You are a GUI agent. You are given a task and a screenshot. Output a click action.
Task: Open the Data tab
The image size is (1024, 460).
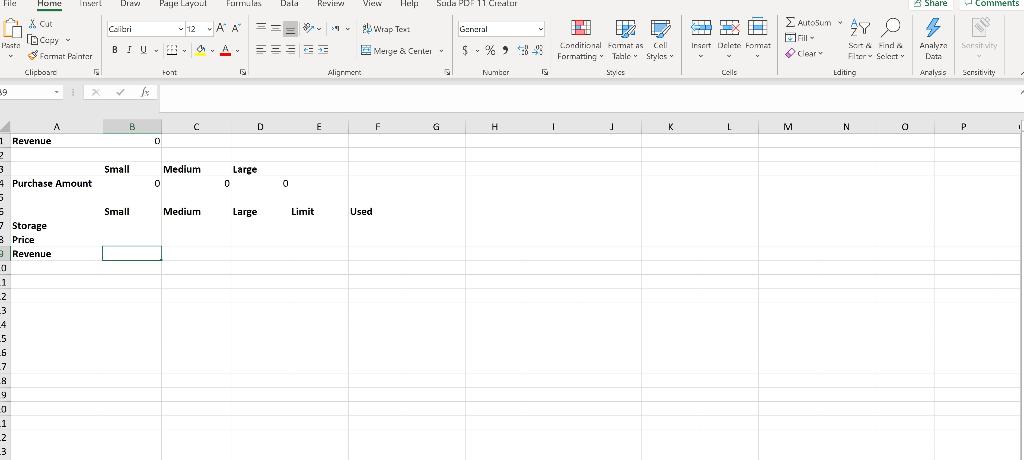289,4
